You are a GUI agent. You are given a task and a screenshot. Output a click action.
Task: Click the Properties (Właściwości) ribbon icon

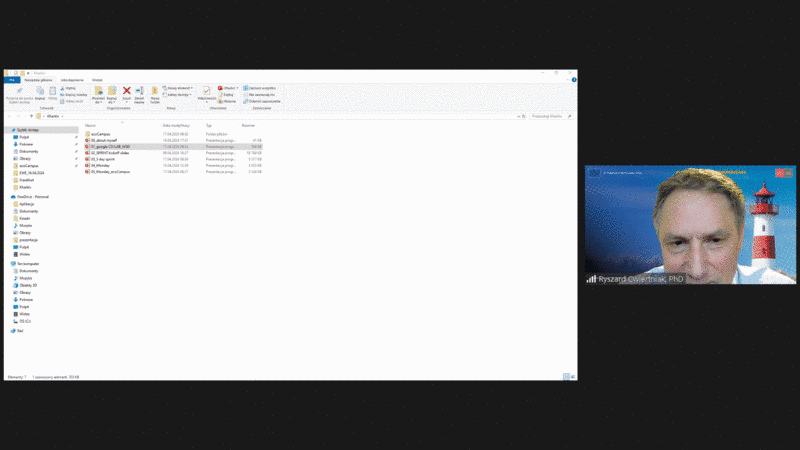[x=206, y=92]
